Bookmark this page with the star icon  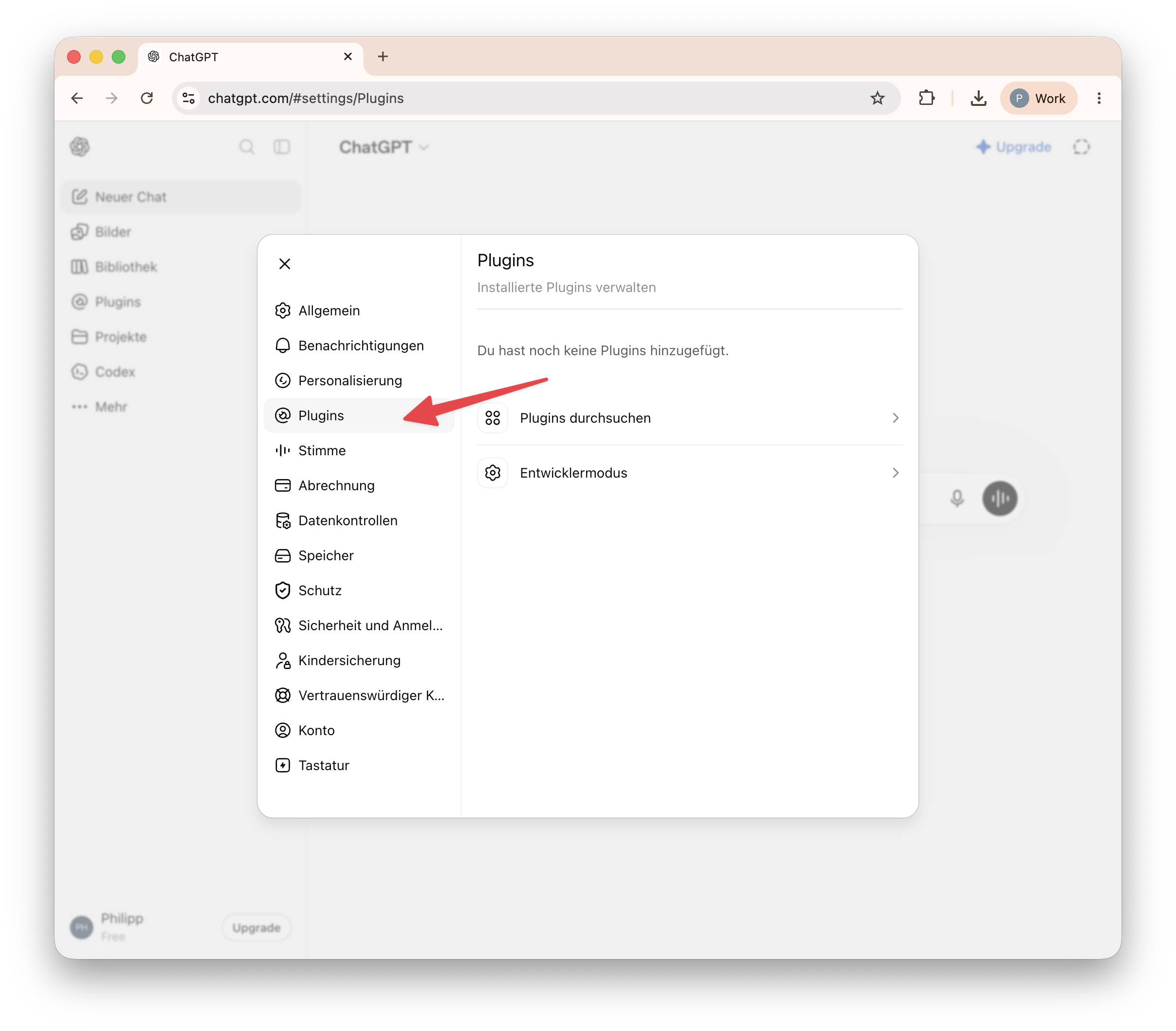click(x=877, y=98)
